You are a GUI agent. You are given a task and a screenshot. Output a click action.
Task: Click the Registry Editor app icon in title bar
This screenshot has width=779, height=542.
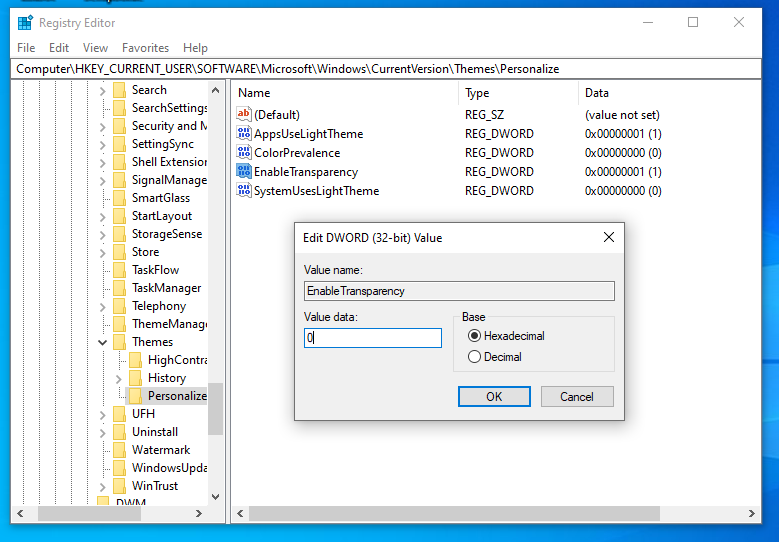click(x=25, y=22)
